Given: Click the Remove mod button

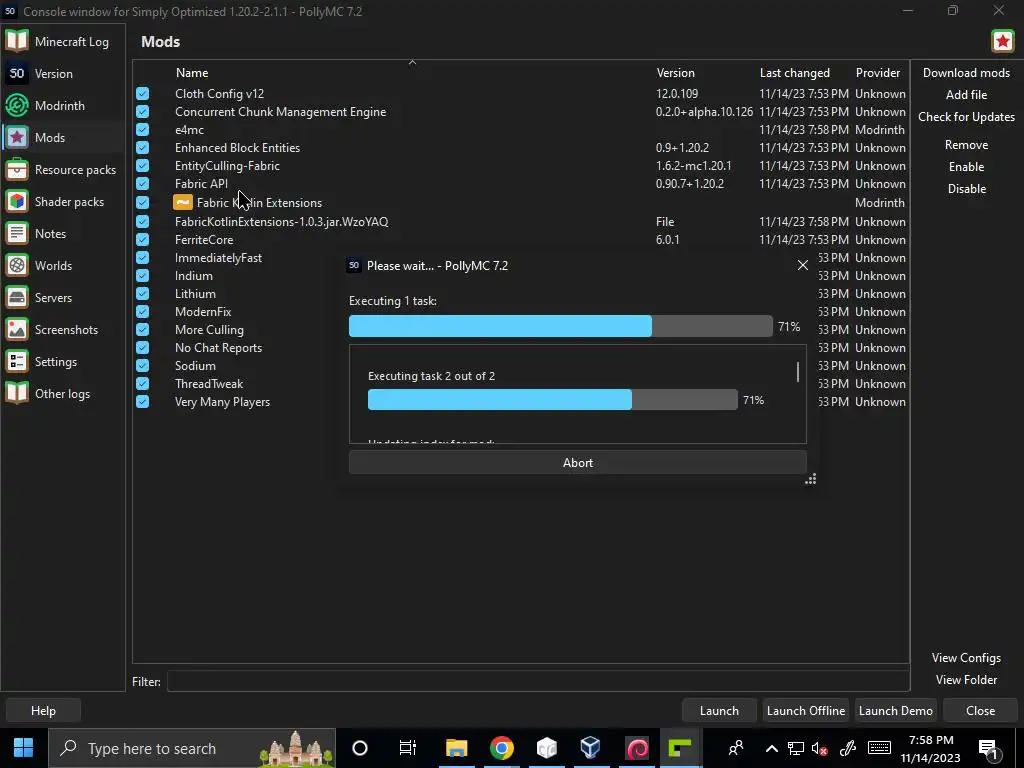Looking at the screenshot, I should click(966, 145).
